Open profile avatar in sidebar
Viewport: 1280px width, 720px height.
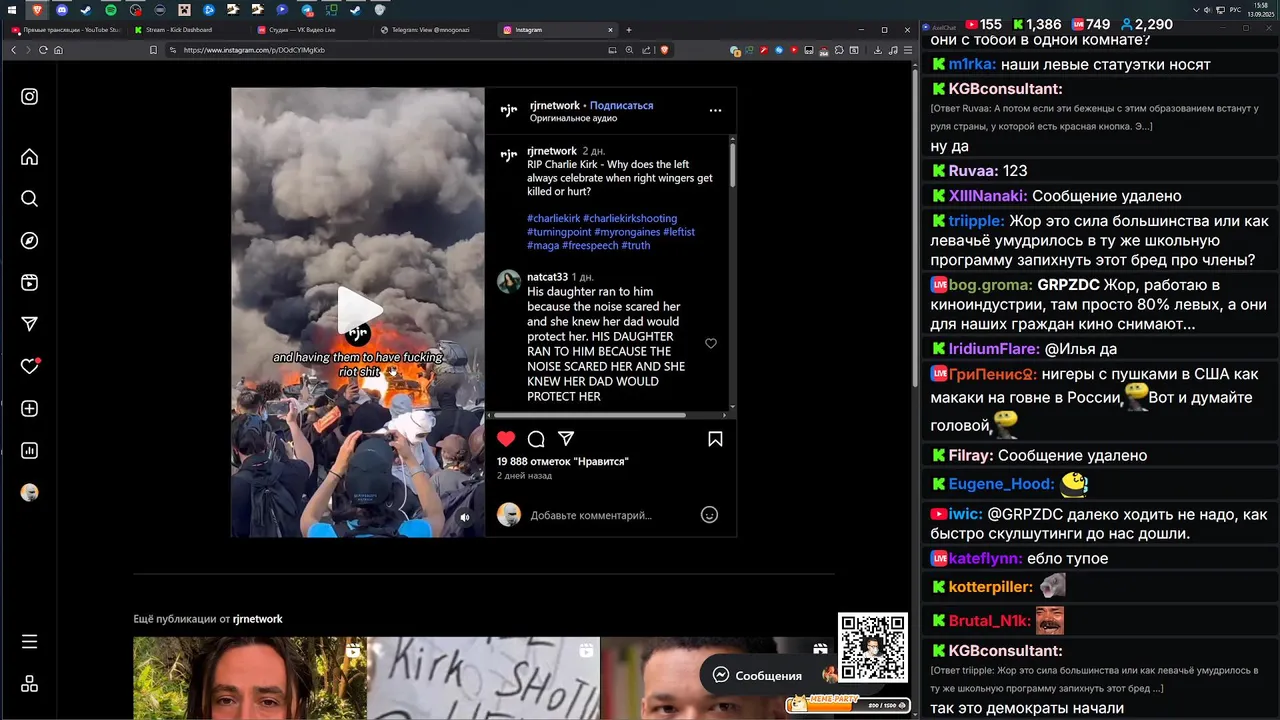pyautogui.click(x=29, y=493)
